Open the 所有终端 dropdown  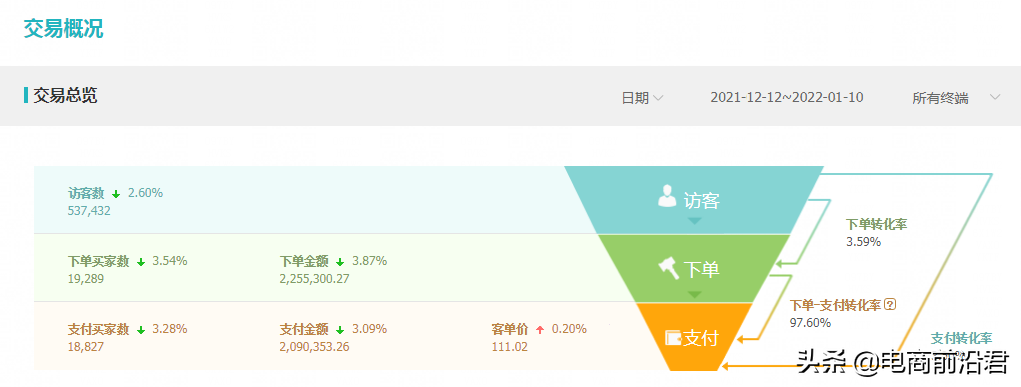coord(956,98)
